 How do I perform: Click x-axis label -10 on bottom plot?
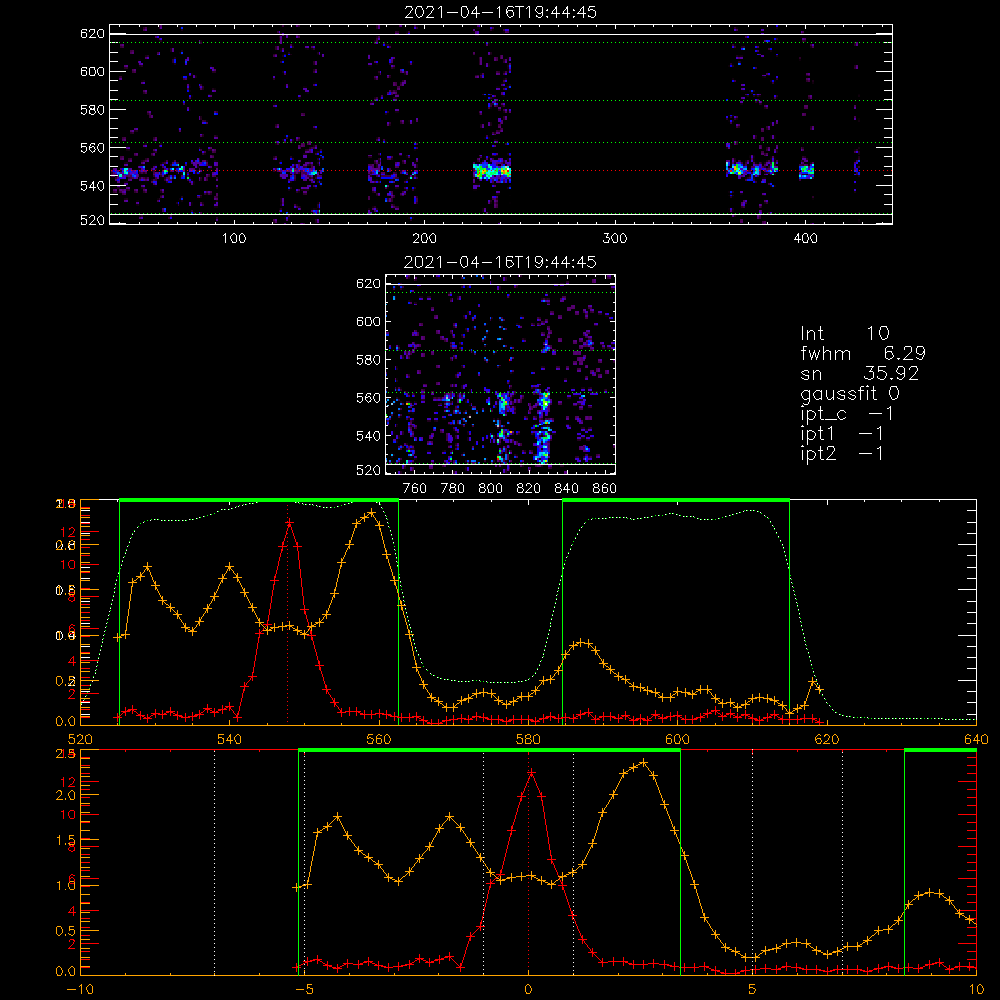pos(80,989)
